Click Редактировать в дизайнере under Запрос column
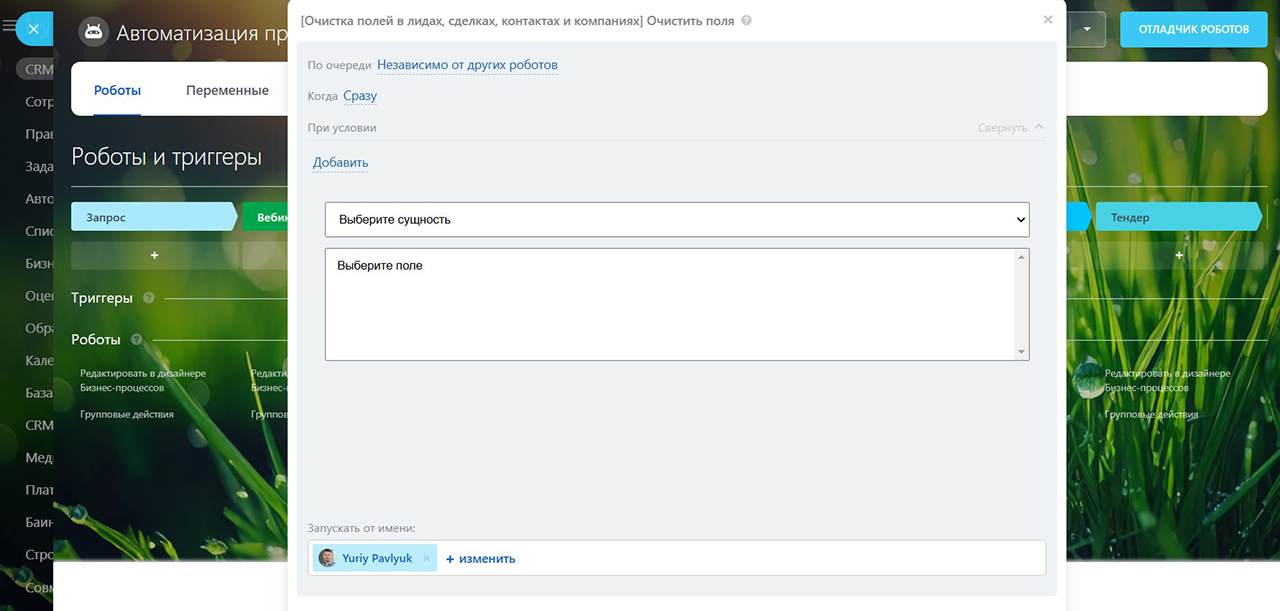Screen dimensions: 1280x611 [x=143, y=380]
